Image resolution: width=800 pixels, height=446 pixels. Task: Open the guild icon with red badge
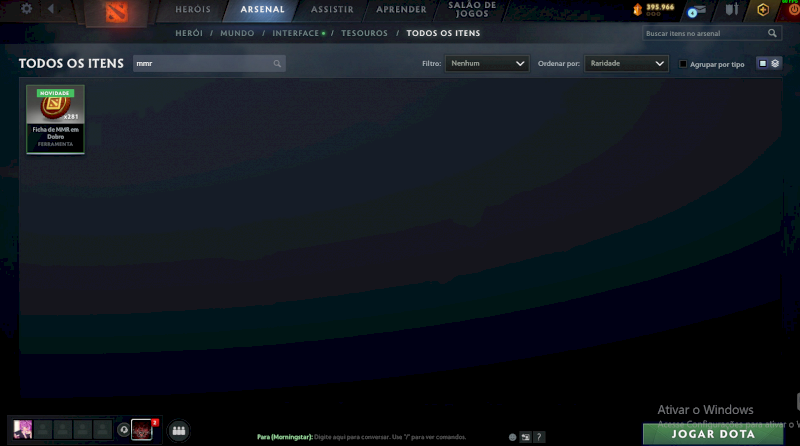coord(142,430)
